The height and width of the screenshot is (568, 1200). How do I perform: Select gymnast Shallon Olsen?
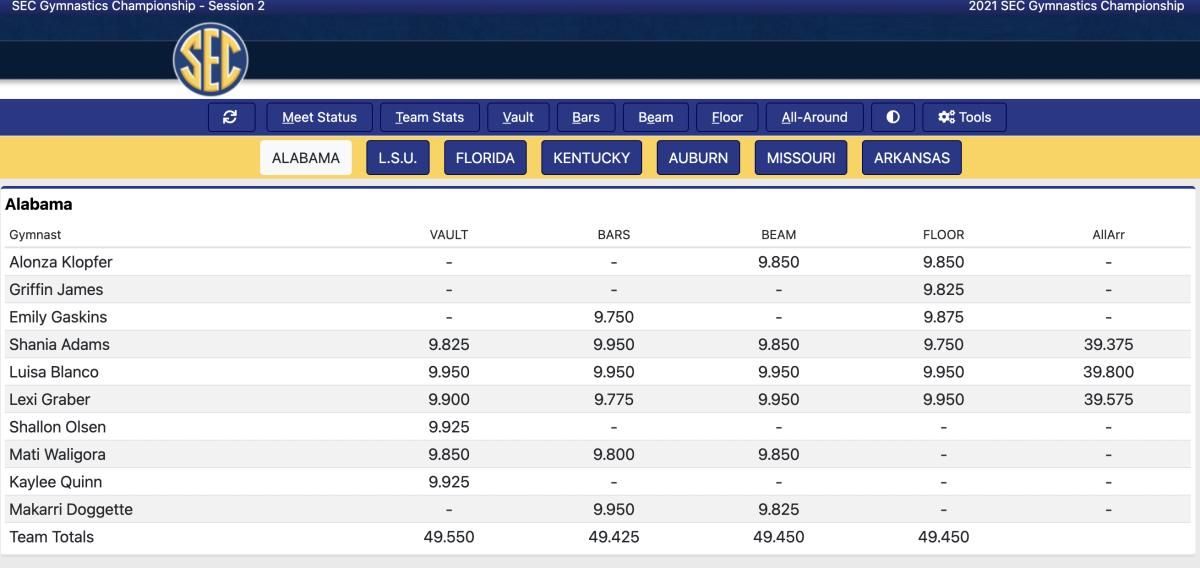click(58, 427)
